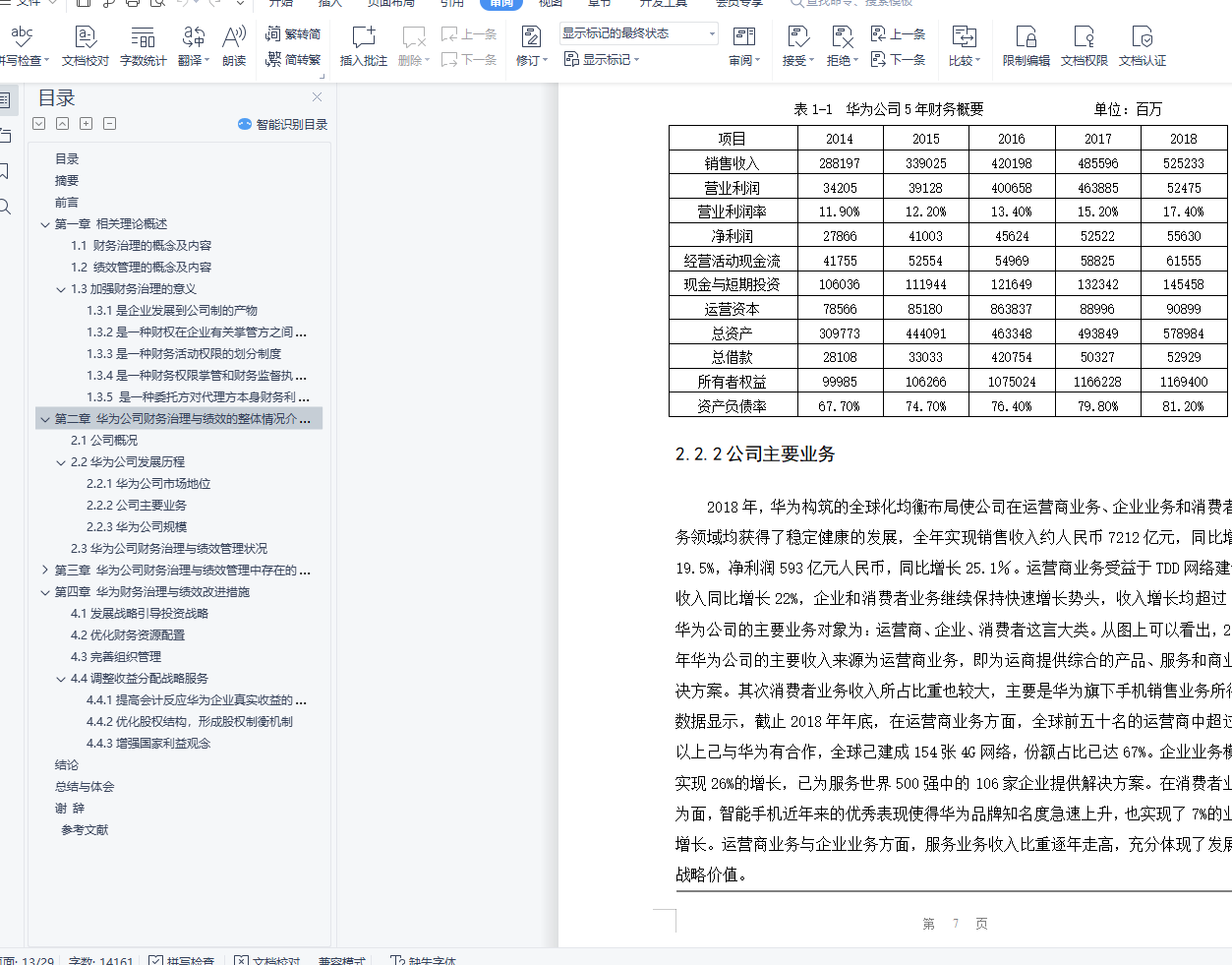The height and width of the screenshot is (965, 1232).
Task: Click 智能识别目录 link
Action: point(292,125)
